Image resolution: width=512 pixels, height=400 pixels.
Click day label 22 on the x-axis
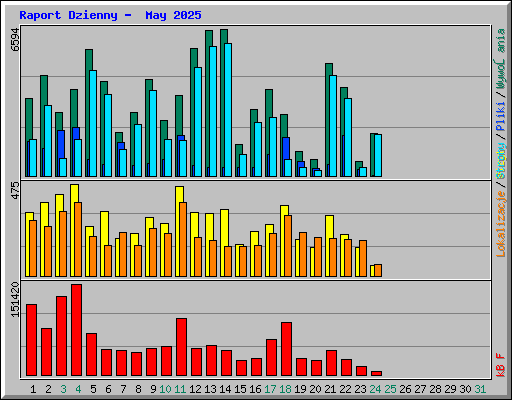tap(345, 389)
